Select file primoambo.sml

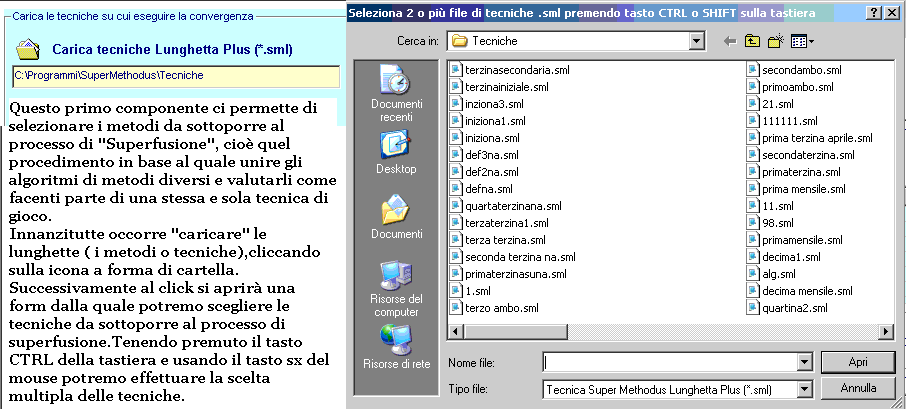coord(790,87)
